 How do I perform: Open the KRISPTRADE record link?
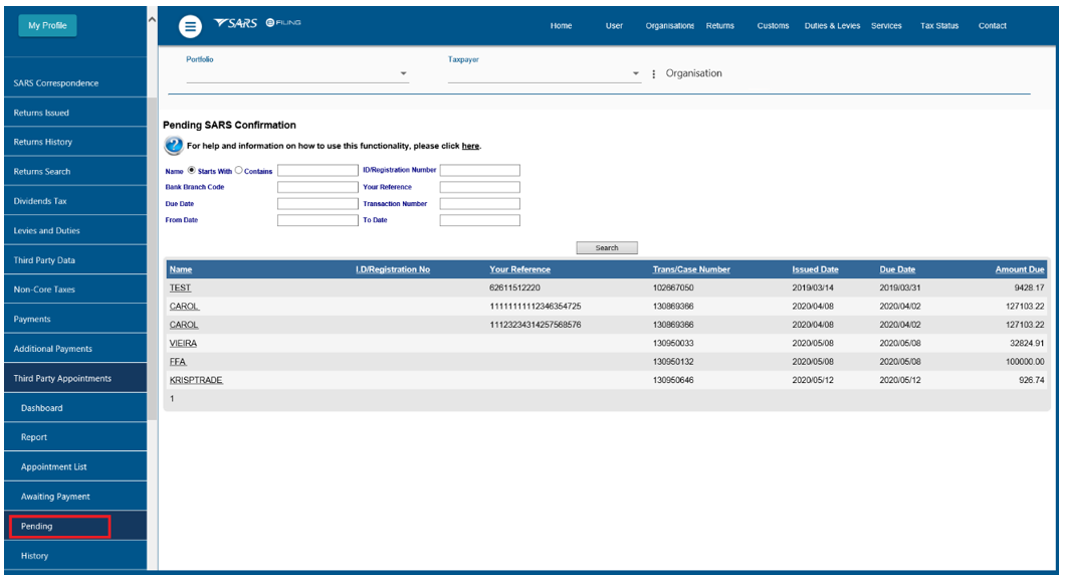[196, 380]
